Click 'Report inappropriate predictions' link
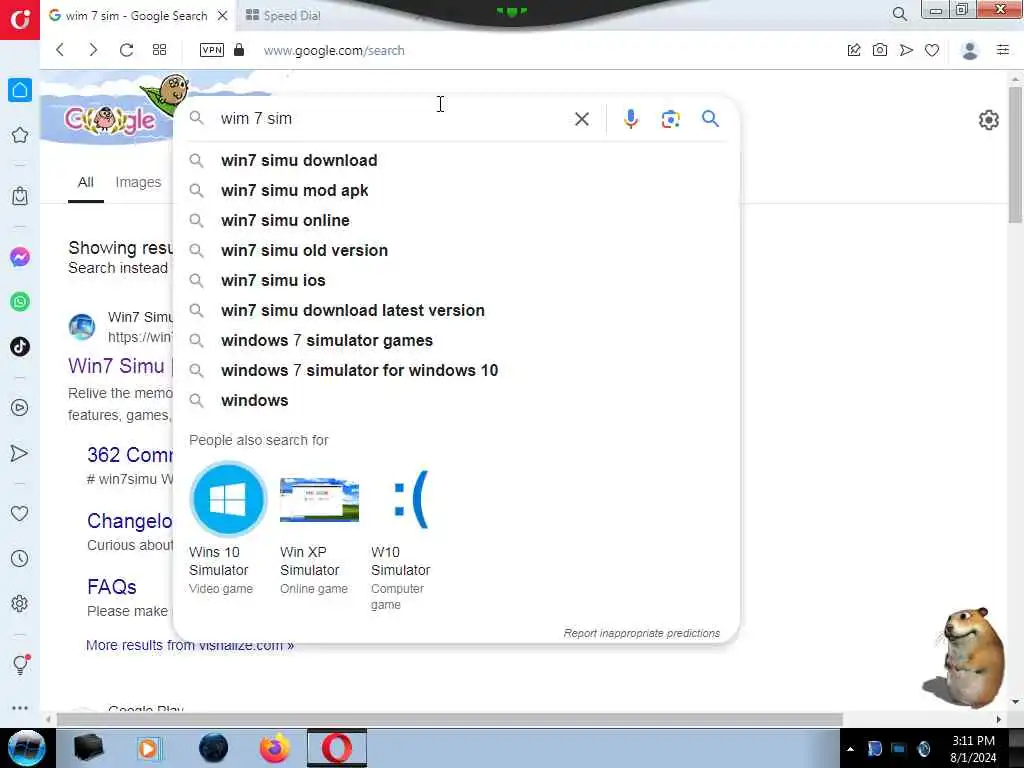Image resolution: width=1024 pixels, height=768 pixels. 641,633
